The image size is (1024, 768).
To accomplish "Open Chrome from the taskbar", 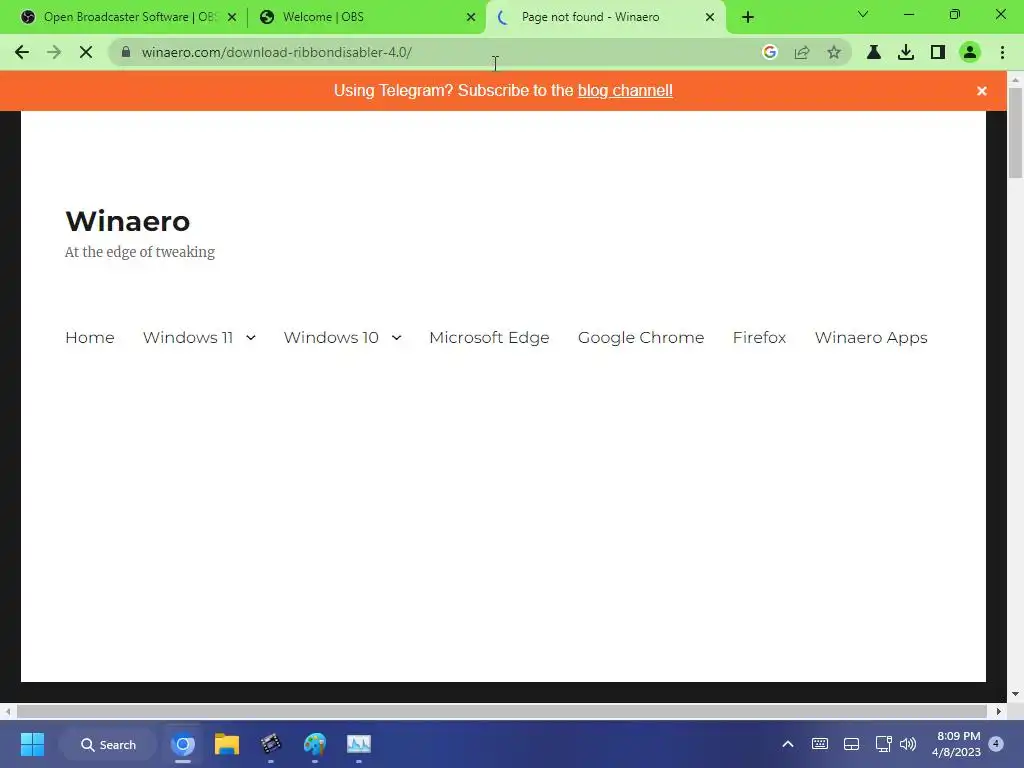I will [183, 744].
